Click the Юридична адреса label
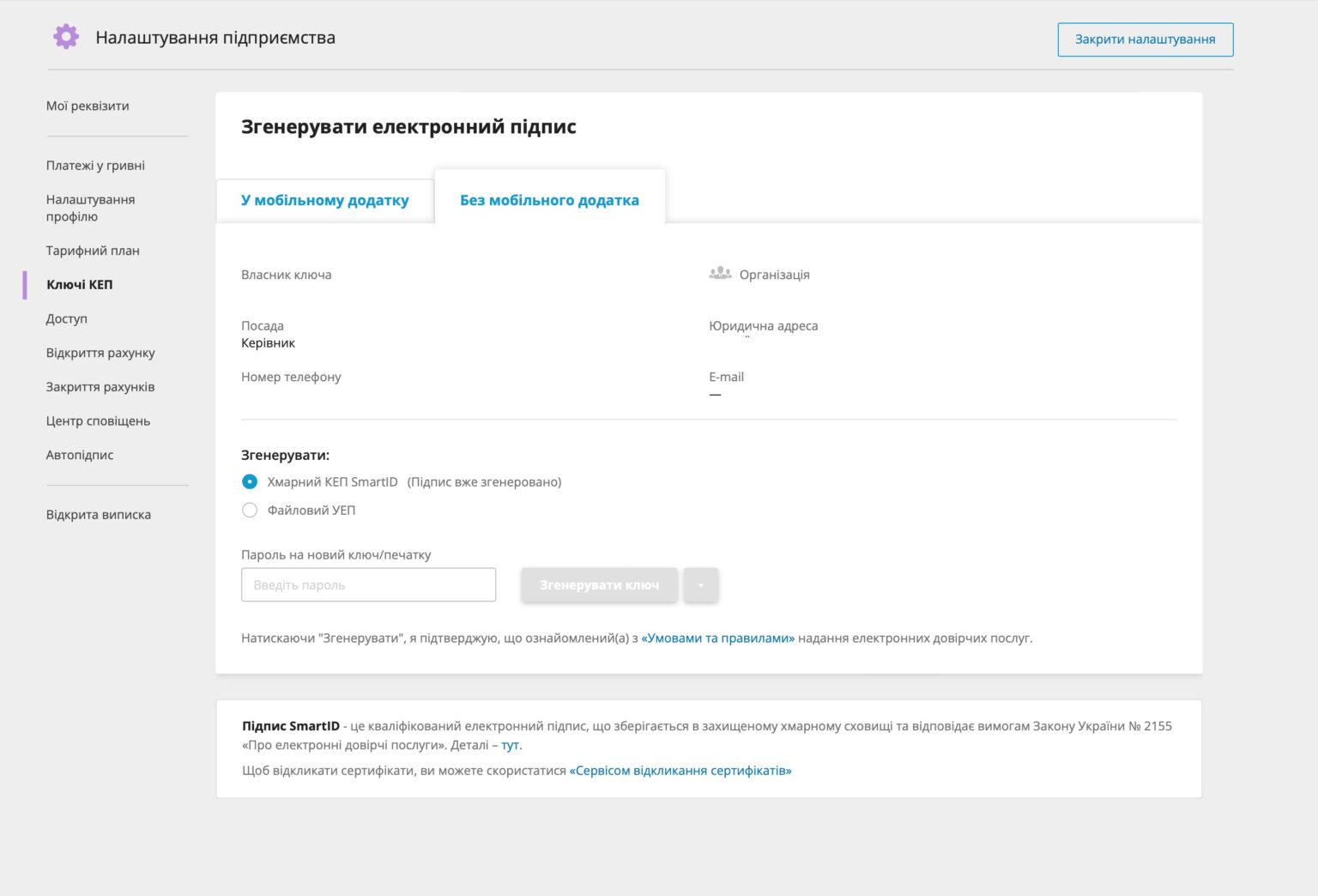1318x896 pixels. (764, 326)
